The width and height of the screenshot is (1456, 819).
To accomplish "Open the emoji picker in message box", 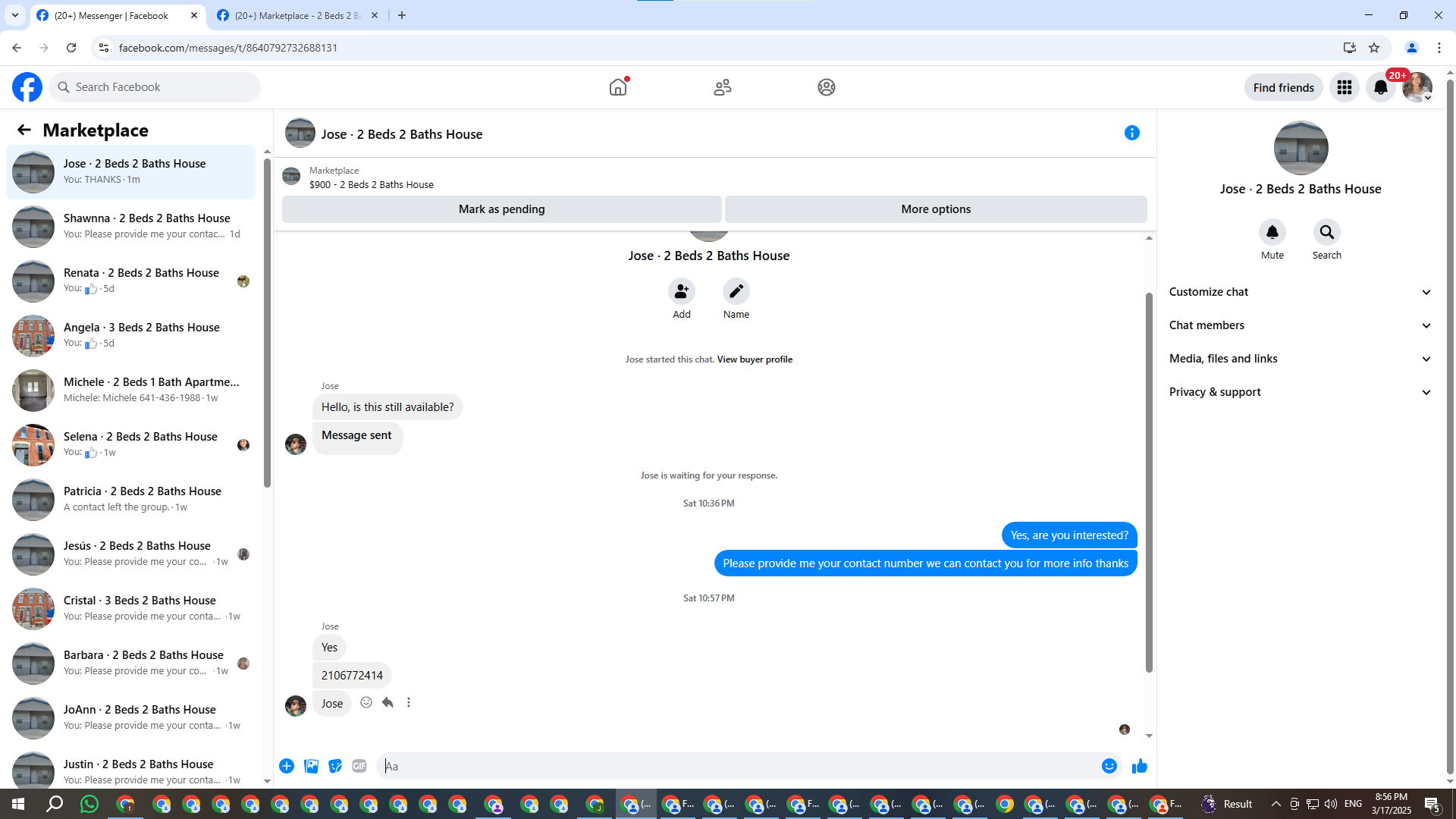I will coord(1109,766).
